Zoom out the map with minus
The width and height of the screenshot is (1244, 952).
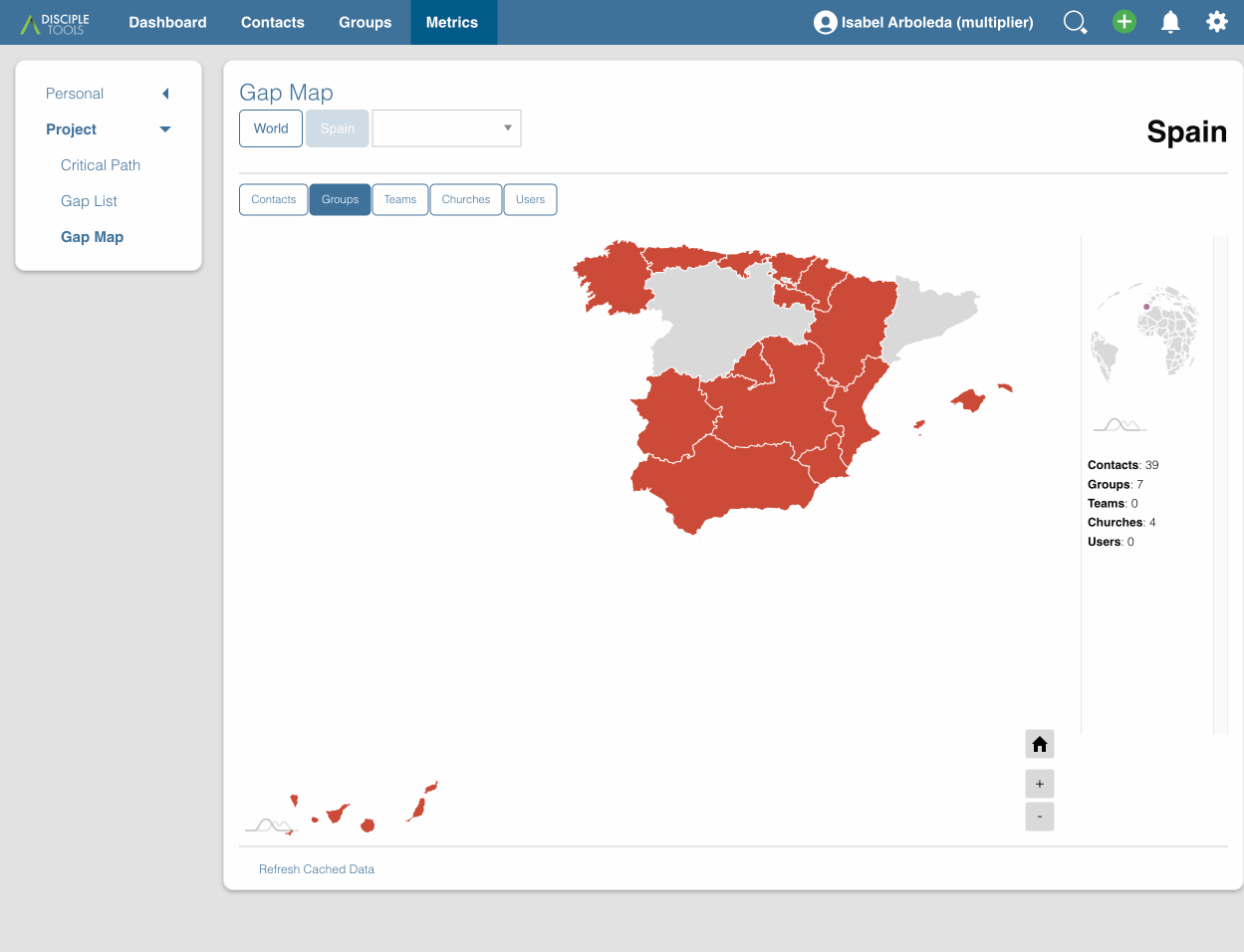(1040, 817)
